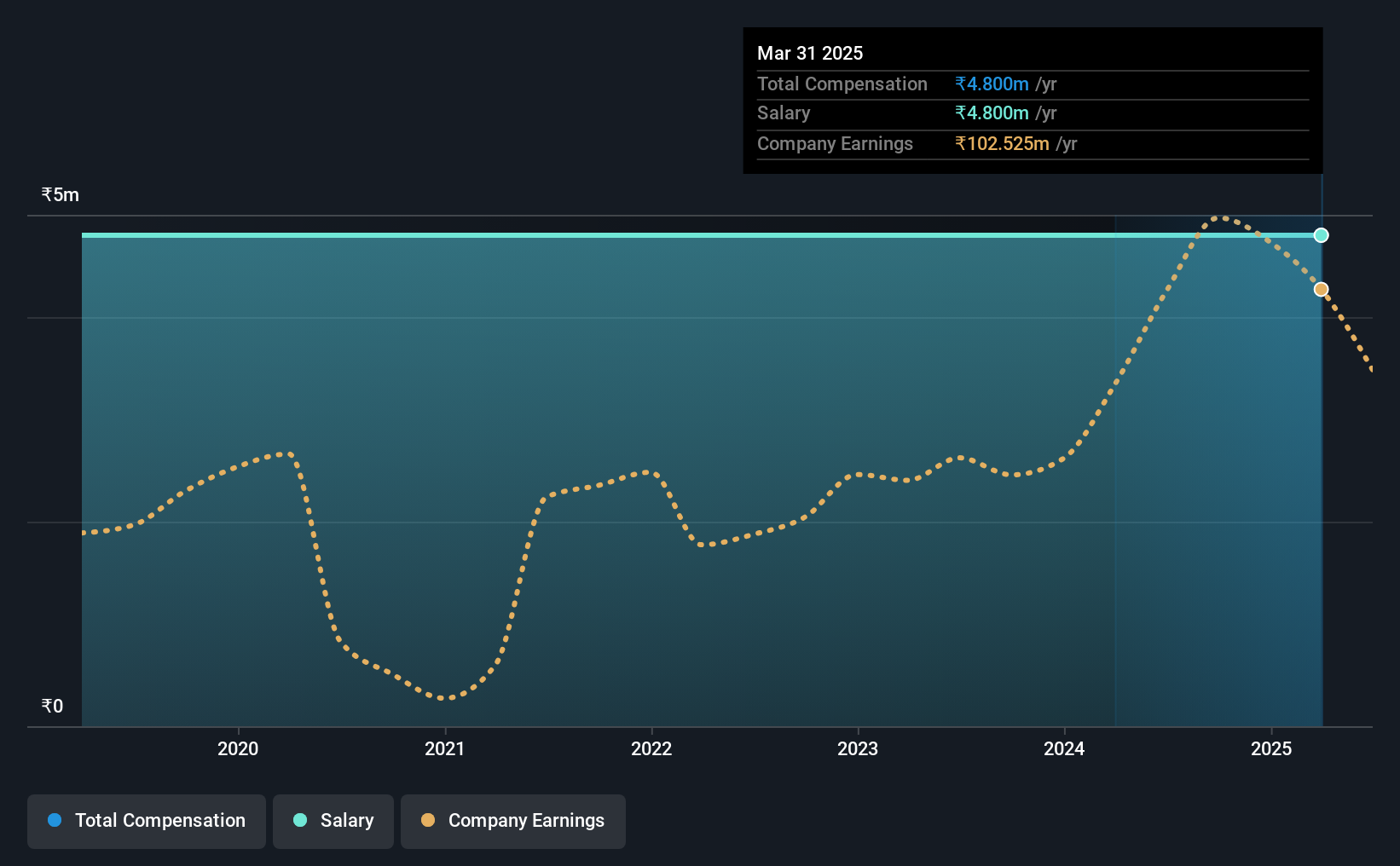Click the ₹0 y-axis label
This screenshot has width=1400, height=866.
click(53, 706)
